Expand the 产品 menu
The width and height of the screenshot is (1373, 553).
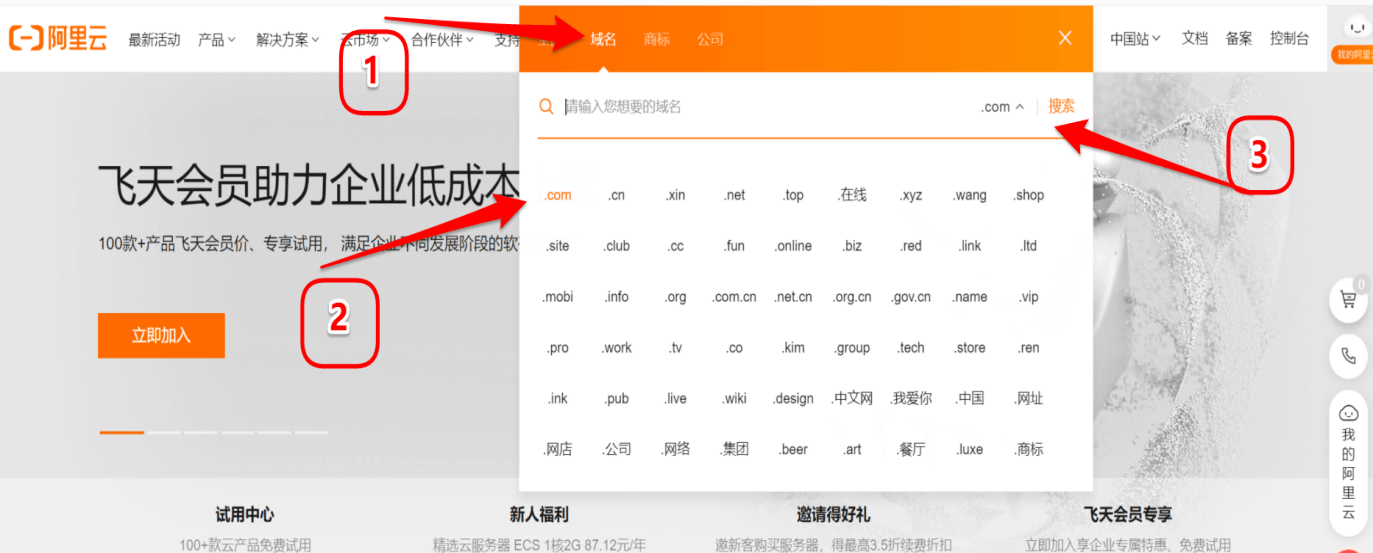coord(216,40)
